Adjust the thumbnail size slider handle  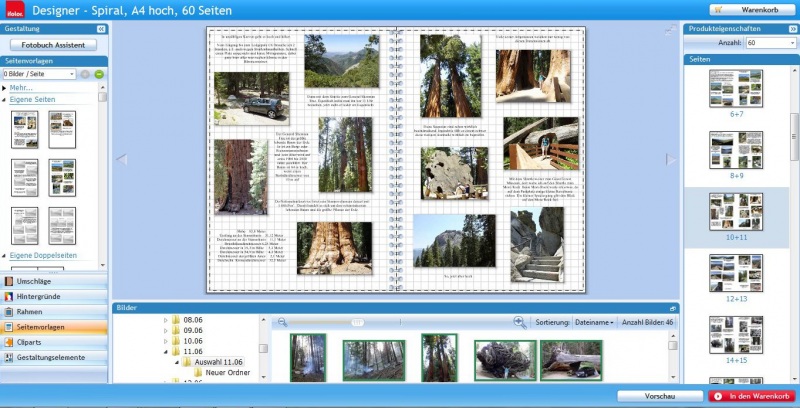[357, 322]
